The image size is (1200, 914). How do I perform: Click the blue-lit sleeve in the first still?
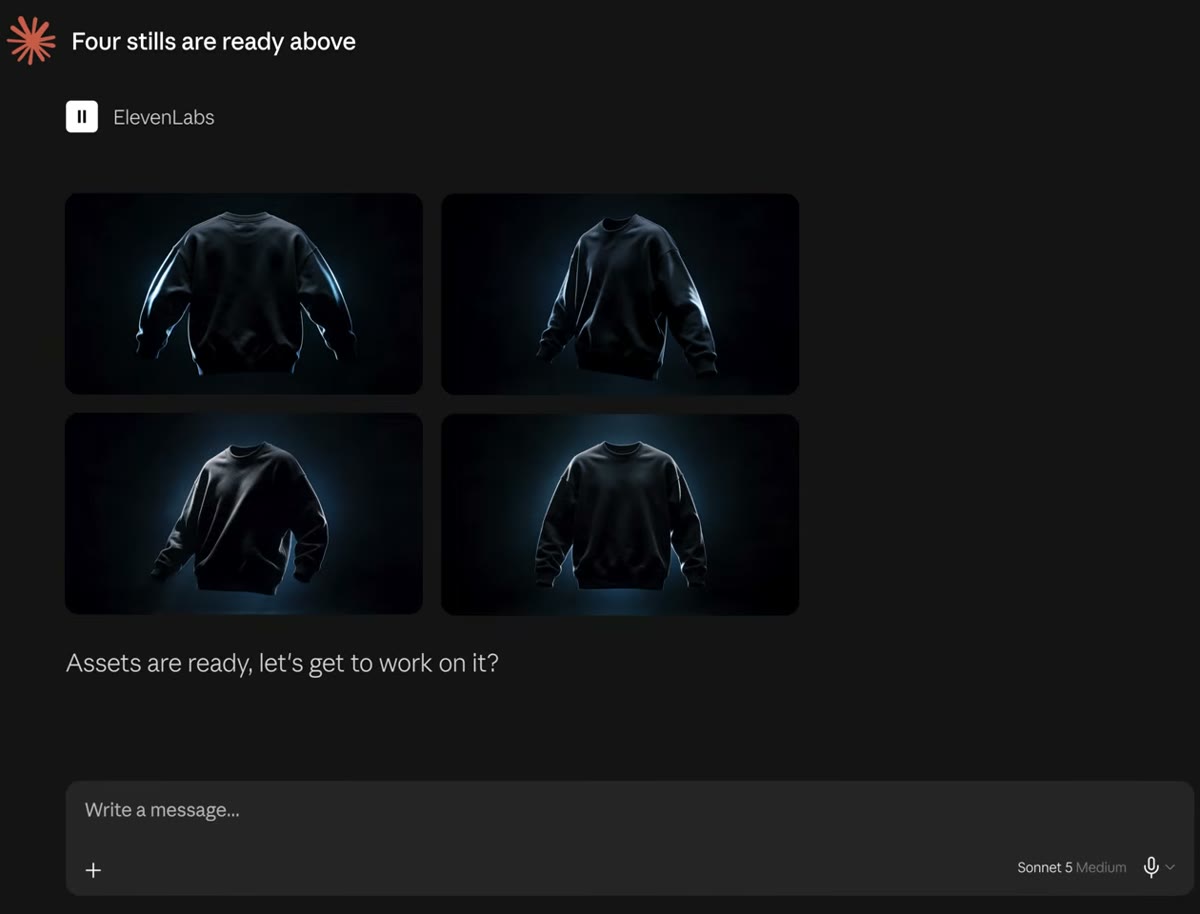pyautogui.click(x=162, y=295)
